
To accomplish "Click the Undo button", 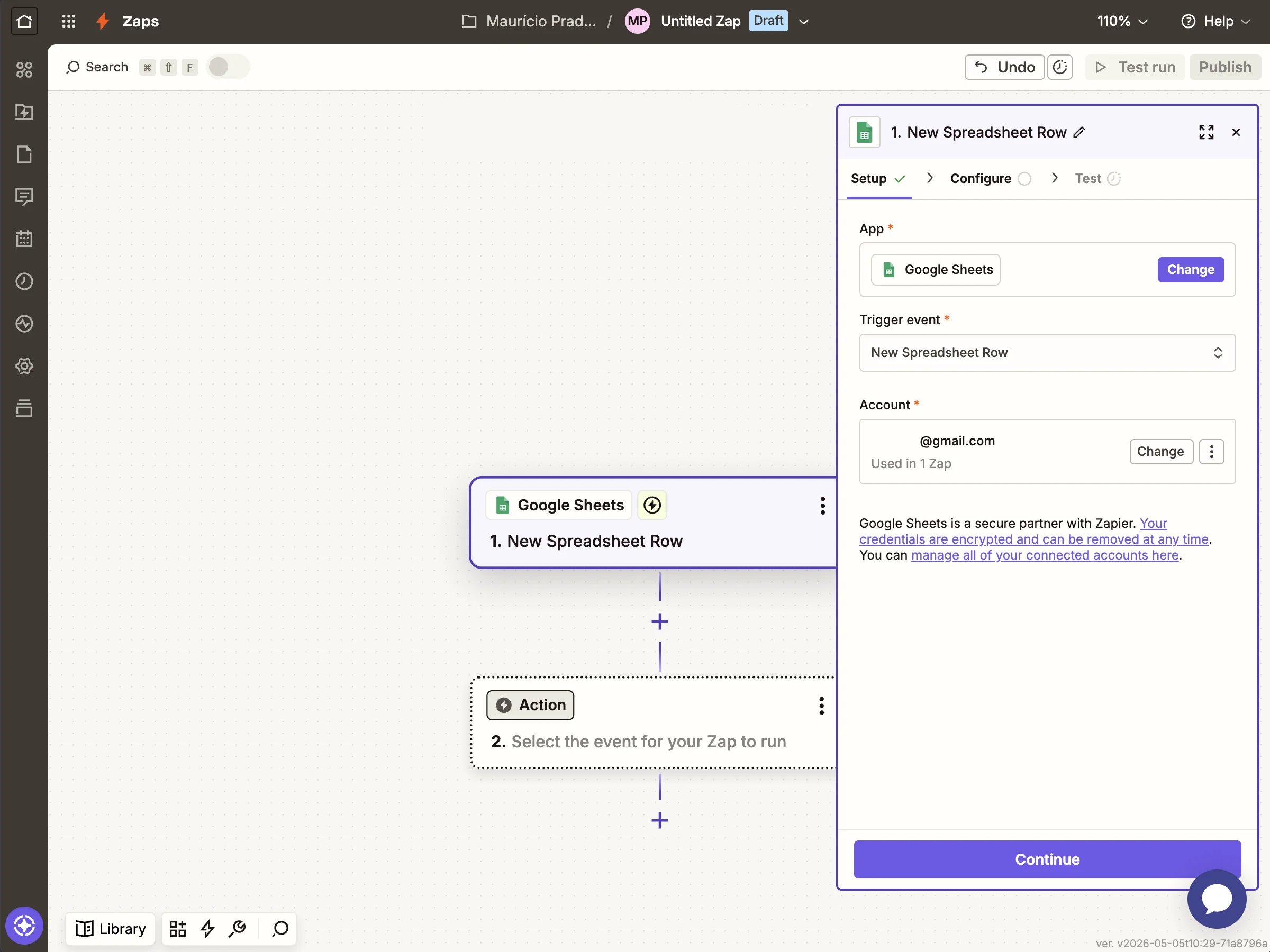I will 1004,67.
